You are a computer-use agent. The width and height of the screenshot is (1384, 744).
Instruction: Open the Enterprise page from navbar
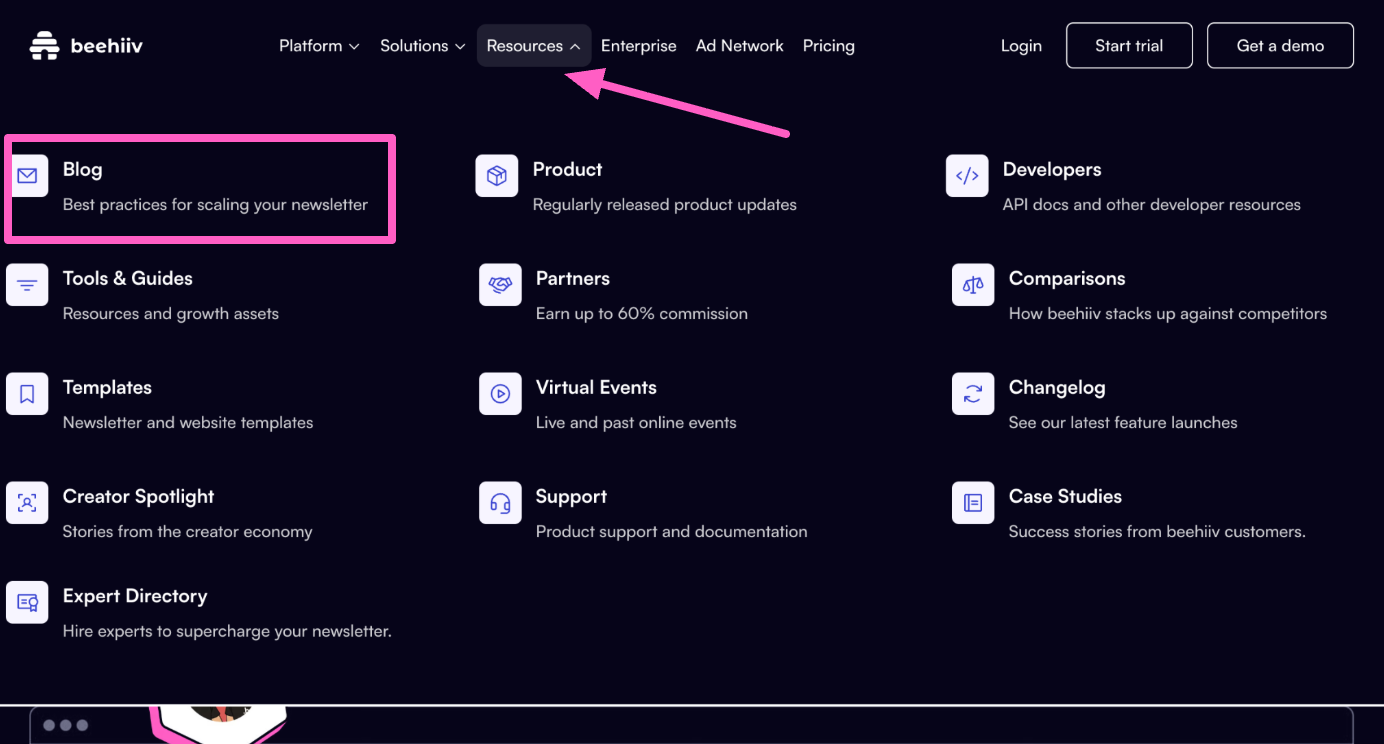pos(638,46)
